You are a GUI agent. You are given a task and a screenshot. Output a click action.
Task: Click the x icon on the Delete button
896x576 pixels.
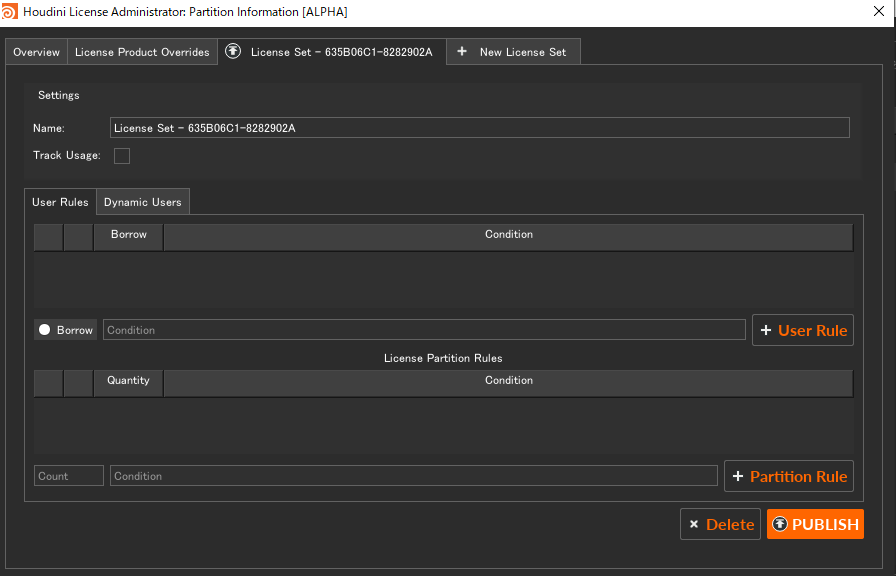(694, 525)
